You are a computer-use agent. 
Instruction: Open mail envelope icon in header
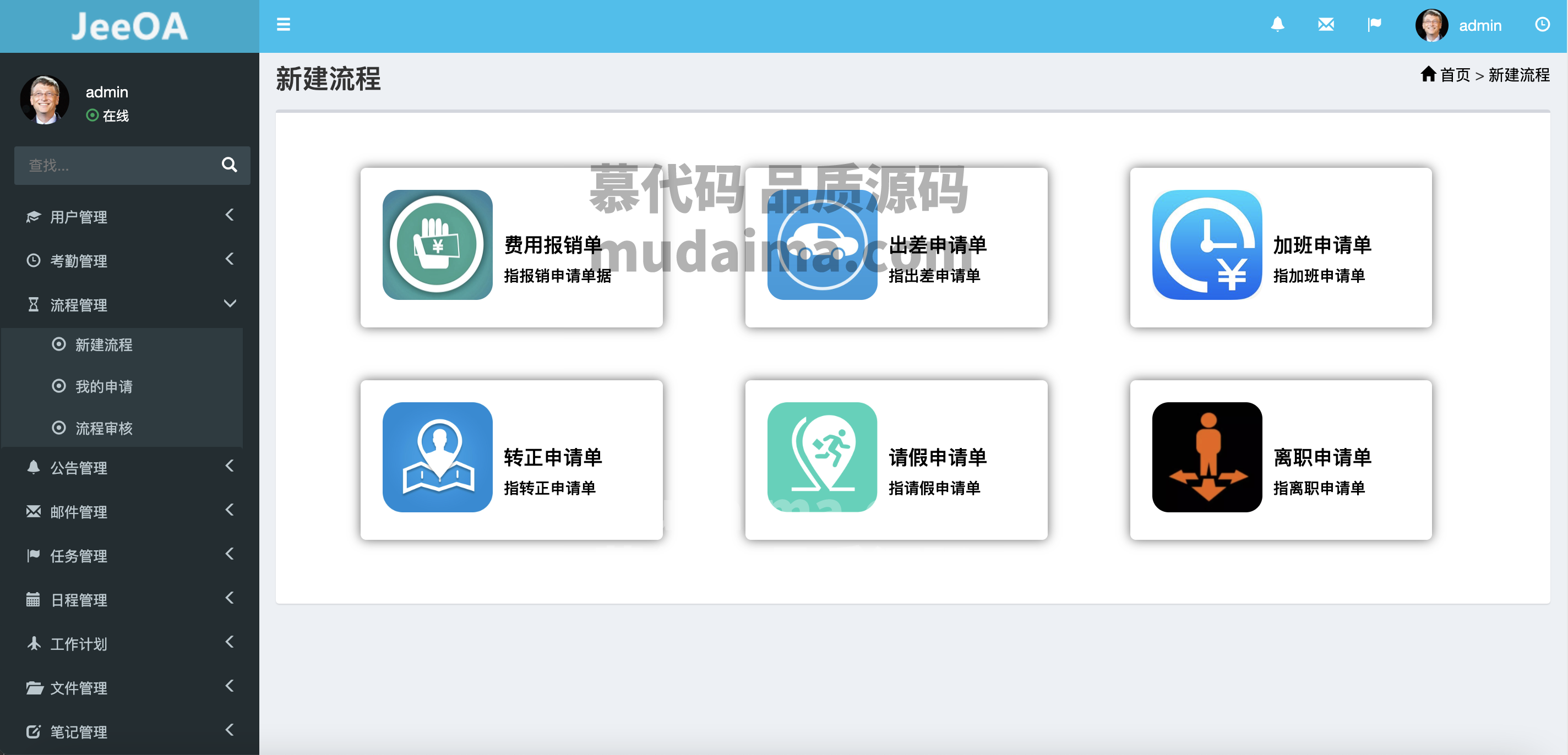[1326, 24]
